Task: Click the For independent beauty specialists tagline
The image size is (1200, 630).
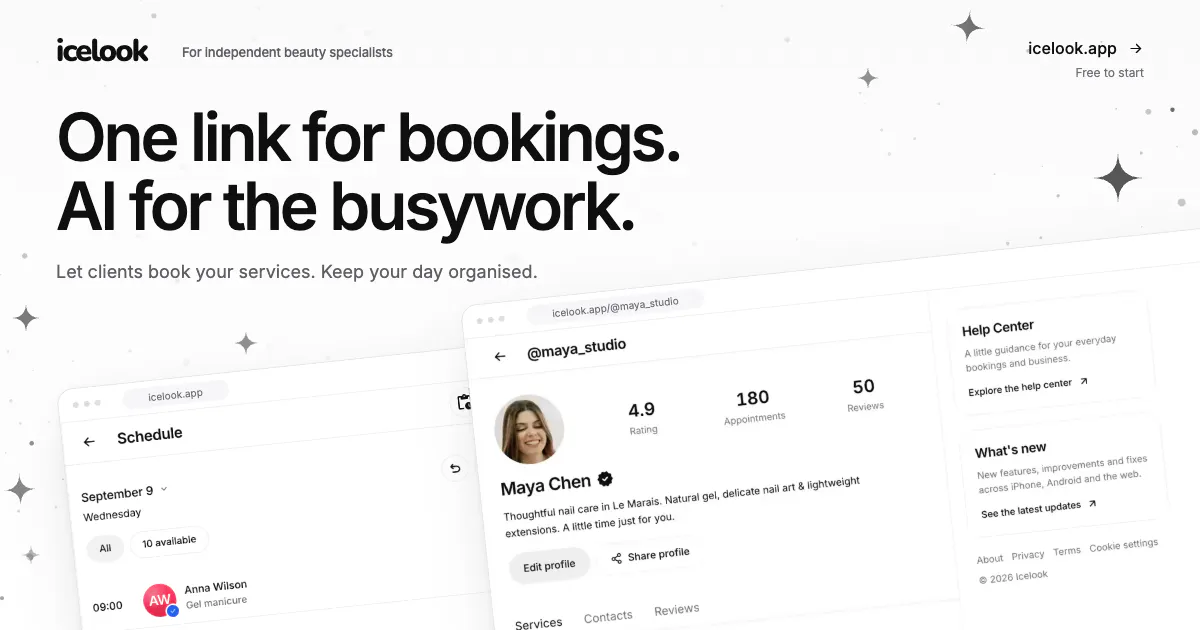Action: click(287, 52)
